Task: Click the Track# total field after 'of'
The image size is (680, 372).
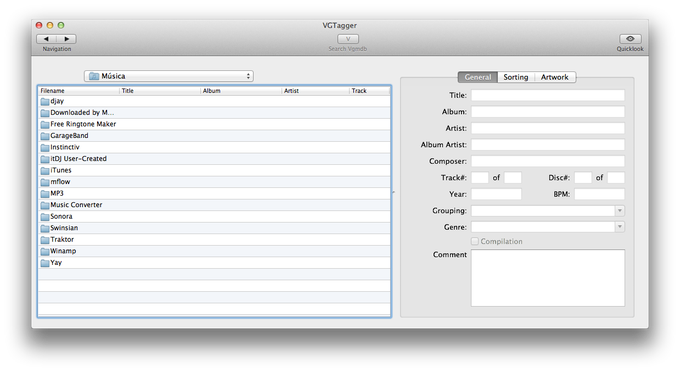Action: click(x=513, y=178)
